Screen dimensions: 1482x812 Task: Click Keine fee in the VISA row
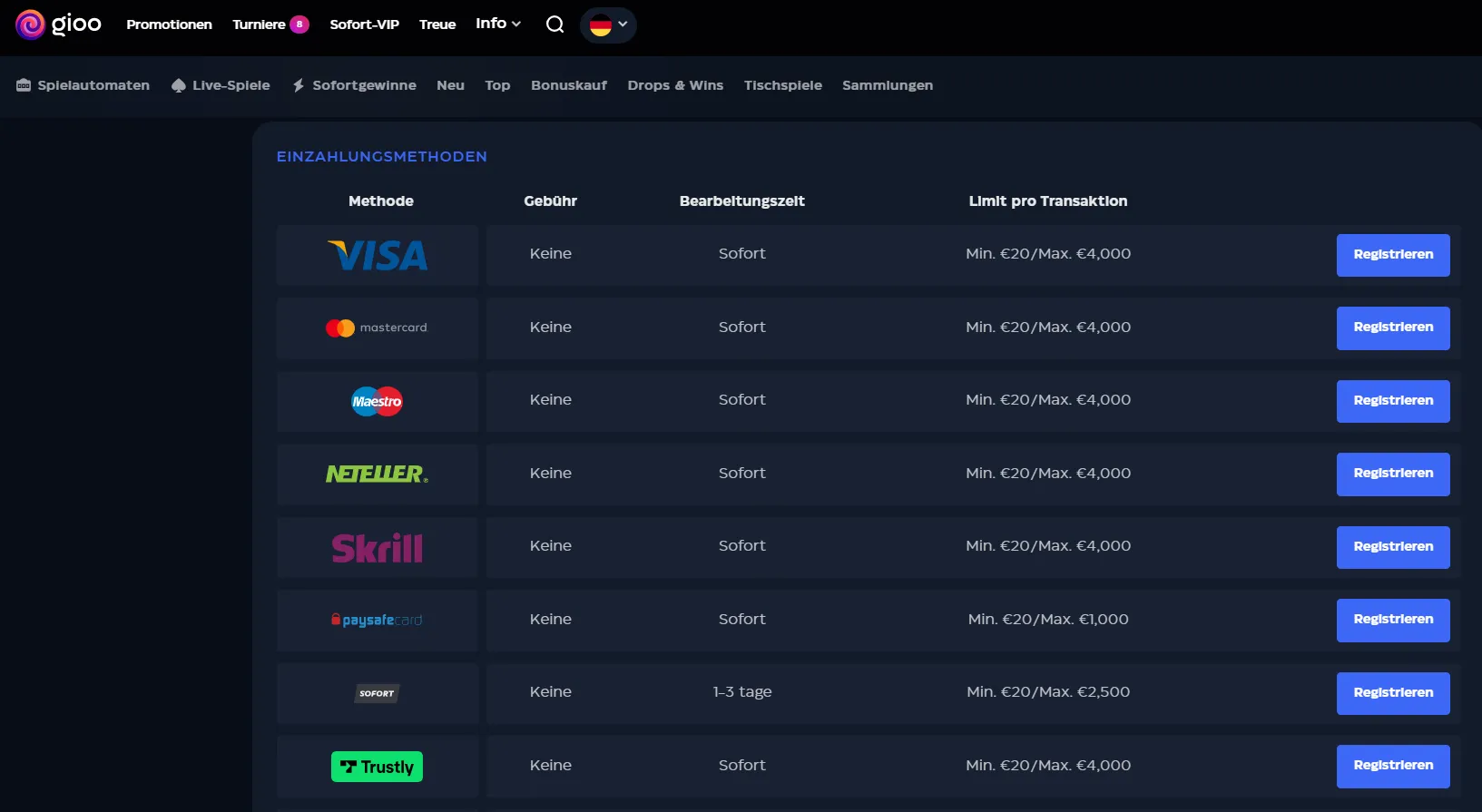click(551, 253)
